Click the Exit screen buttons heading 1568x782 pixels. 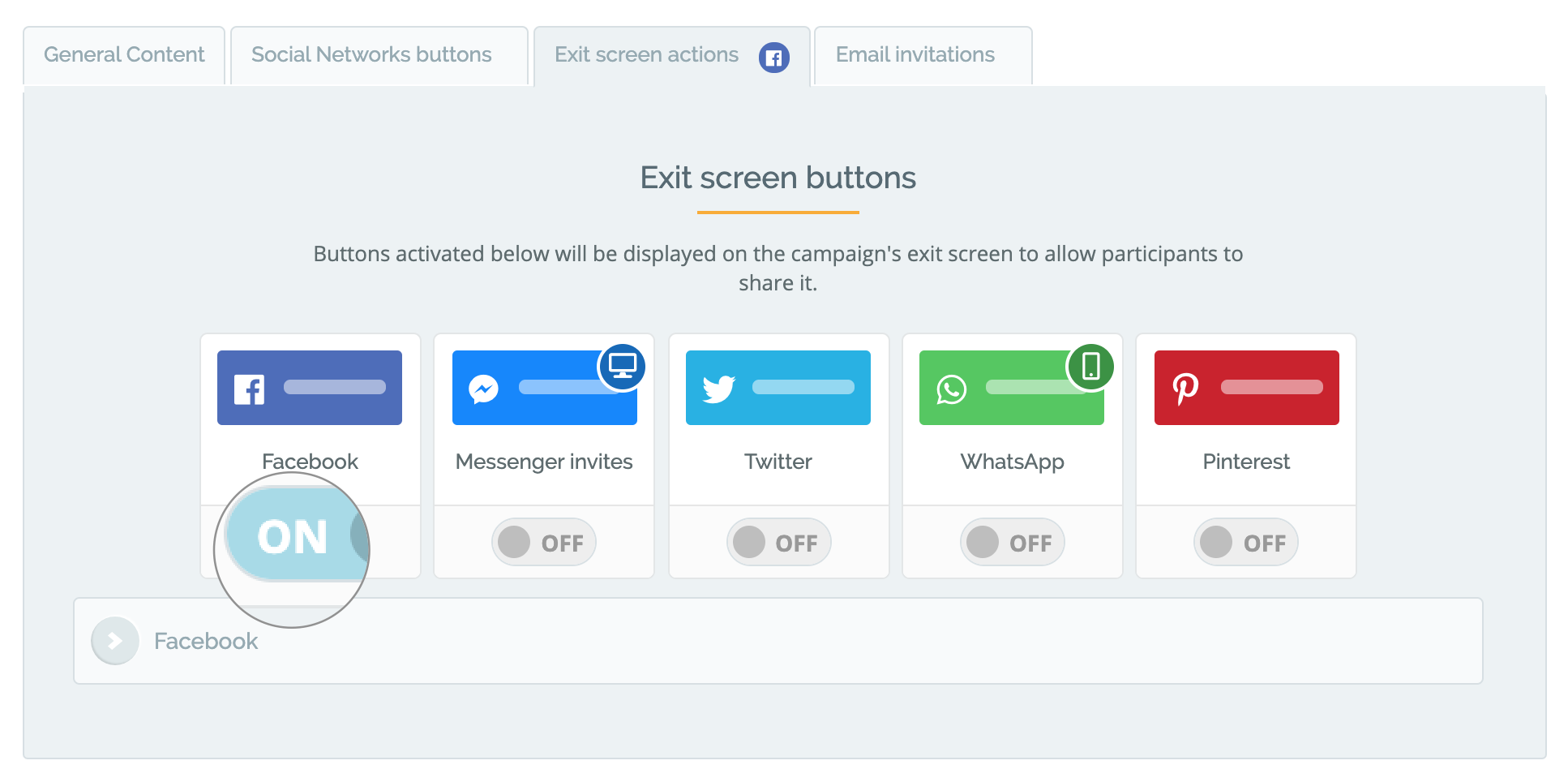click(x=778, y=178)
